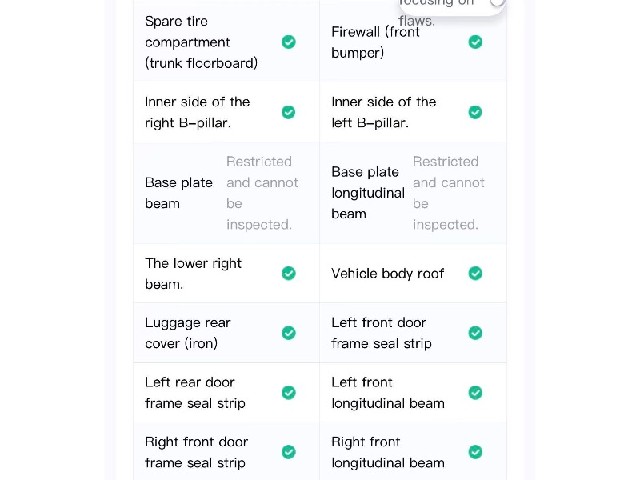Click the restricted notice for Base plate longitudinal beam
Screen dimensions: 640x480
(449, 193)
